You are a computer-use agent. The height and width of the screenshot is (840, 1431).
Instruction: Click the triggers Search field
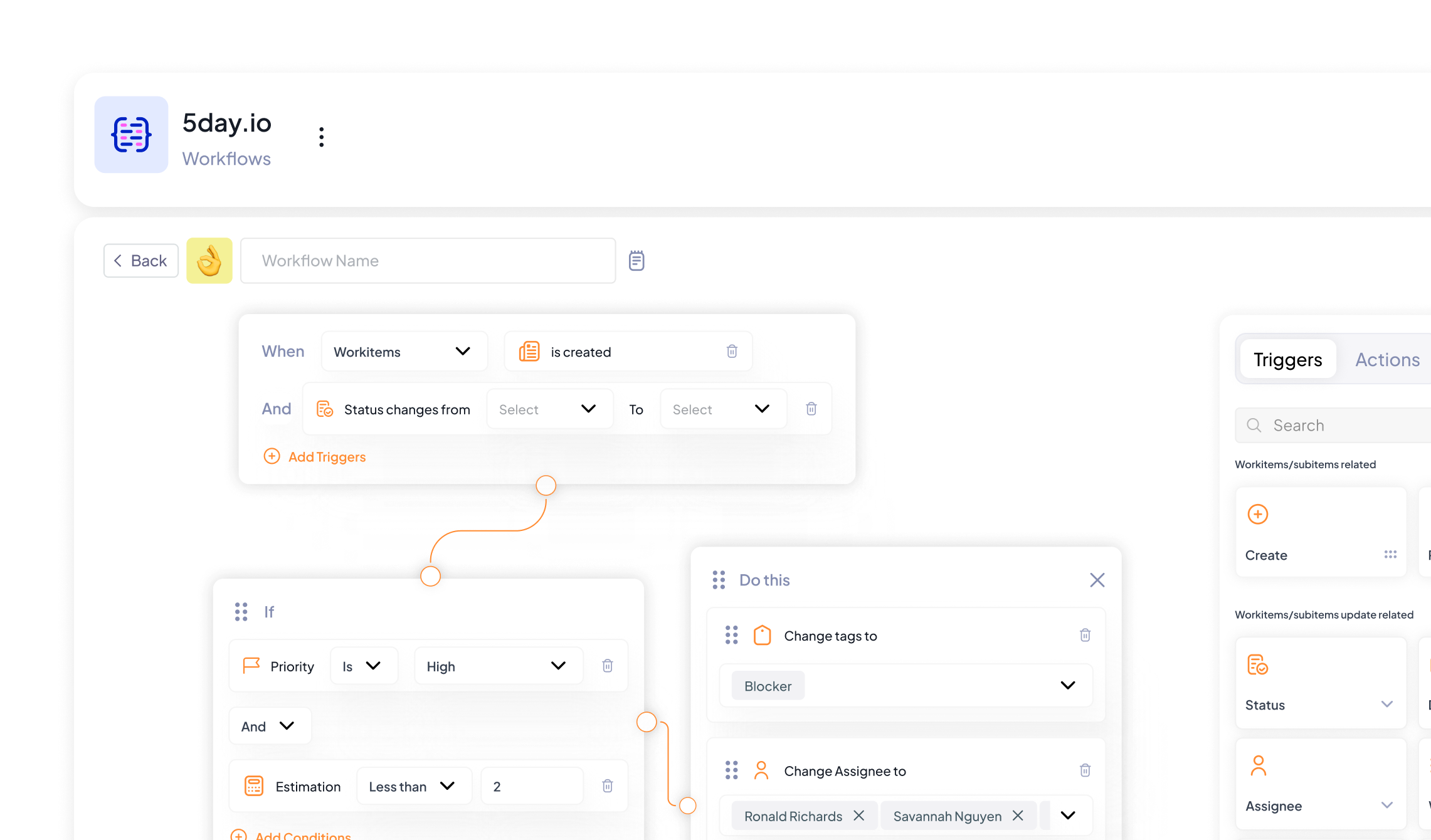pos(1333,426)
